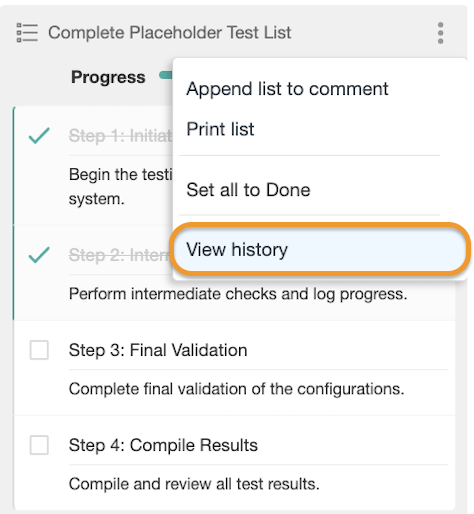The width and height of the screenshot is (474, 514).
Task: Select Append list to comment
Action: coord(287,89)
